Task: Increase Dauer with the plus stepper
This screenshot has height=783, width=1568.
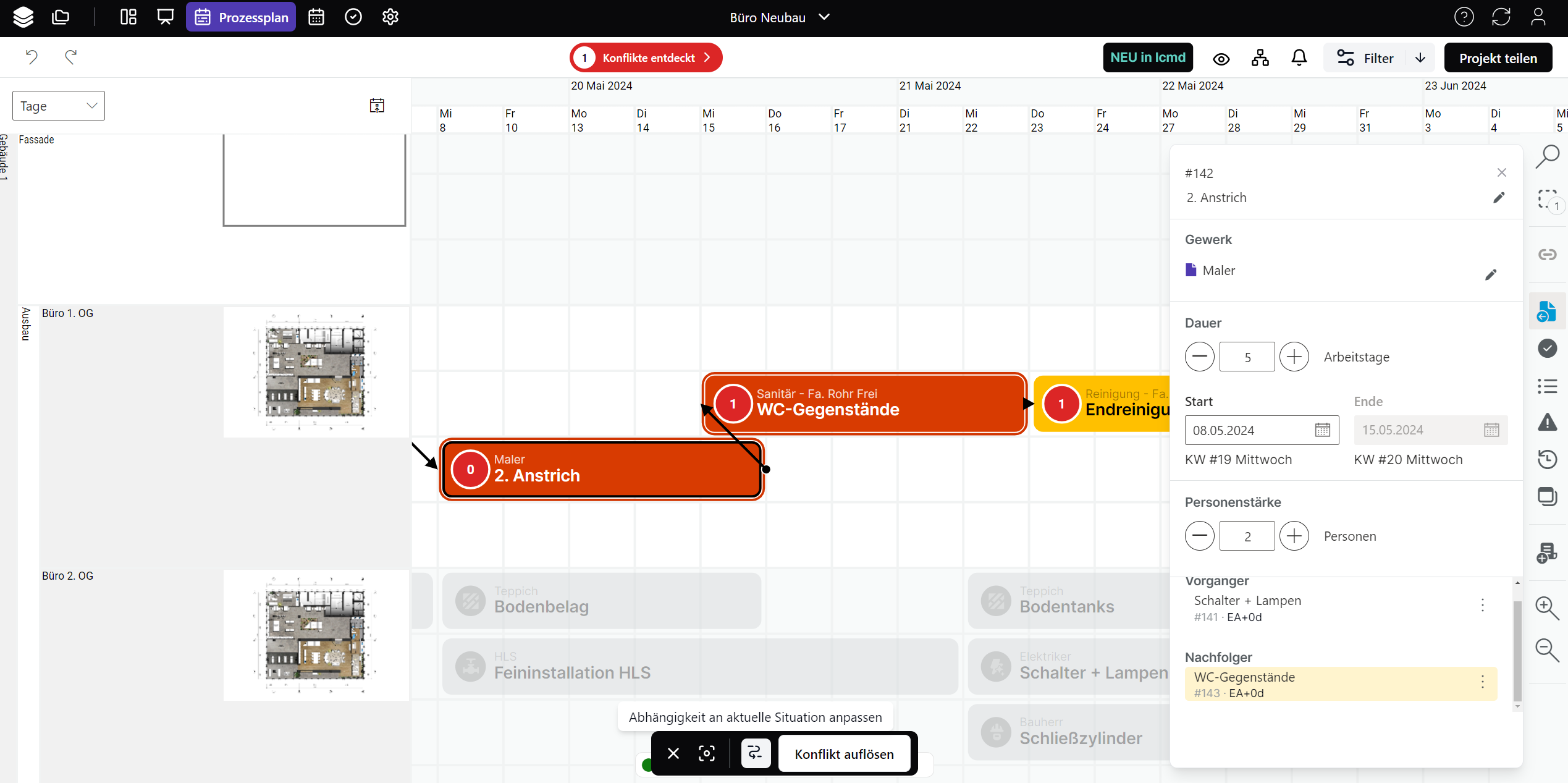Action: point(1294,357)
